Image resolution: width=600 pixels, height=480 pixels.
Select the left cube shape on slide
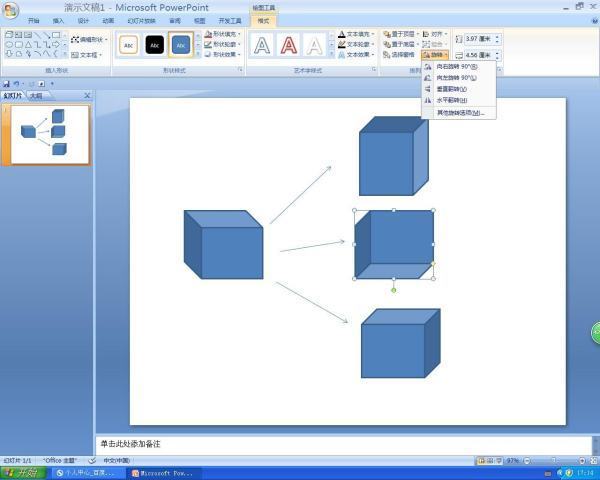[223, 244]
